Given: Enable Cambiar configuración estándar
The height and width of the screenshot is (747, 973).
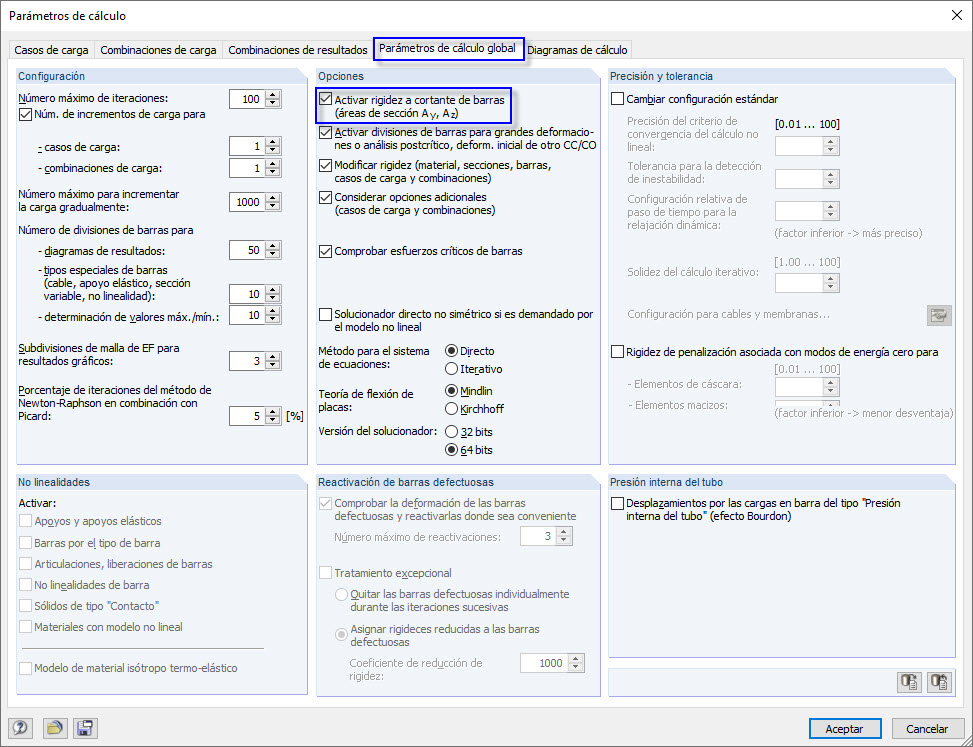Looking at the screenshot, I should click(x=617, y=97).
